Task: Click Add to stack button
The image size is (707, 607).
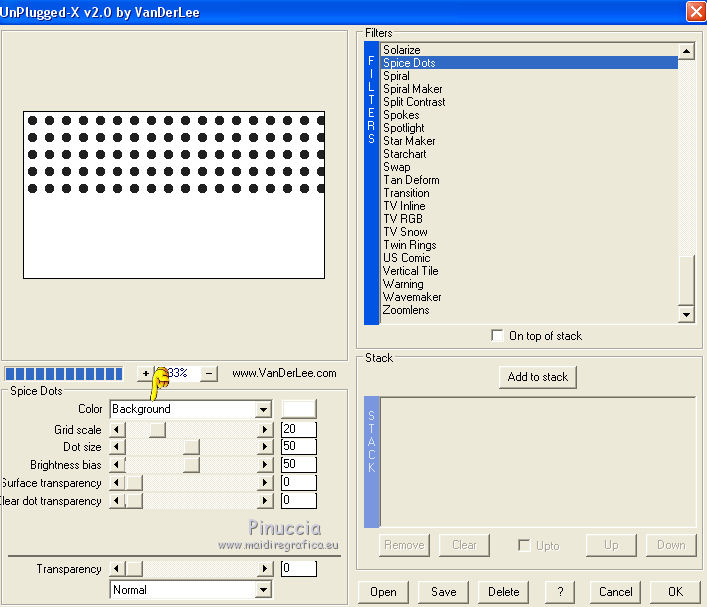Action: coord(537,377)
